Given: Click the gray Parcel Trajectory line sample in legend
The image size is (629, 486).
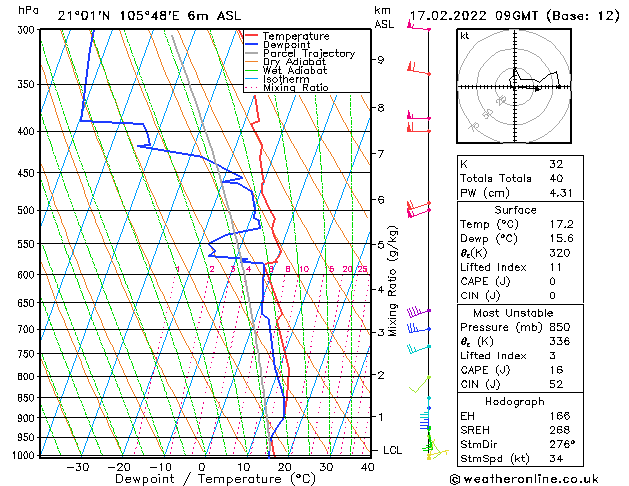Looking at the screenshot, I should (x=252, y=53).
